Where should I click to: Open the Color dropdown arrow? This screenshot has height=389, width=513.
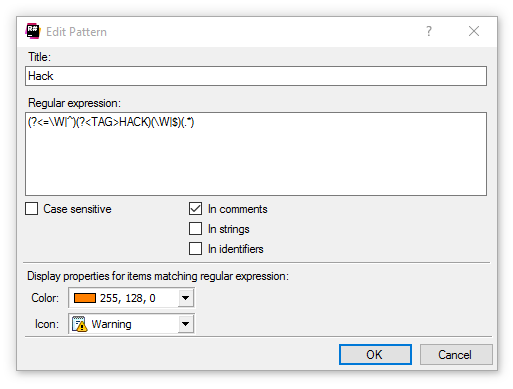186,298
